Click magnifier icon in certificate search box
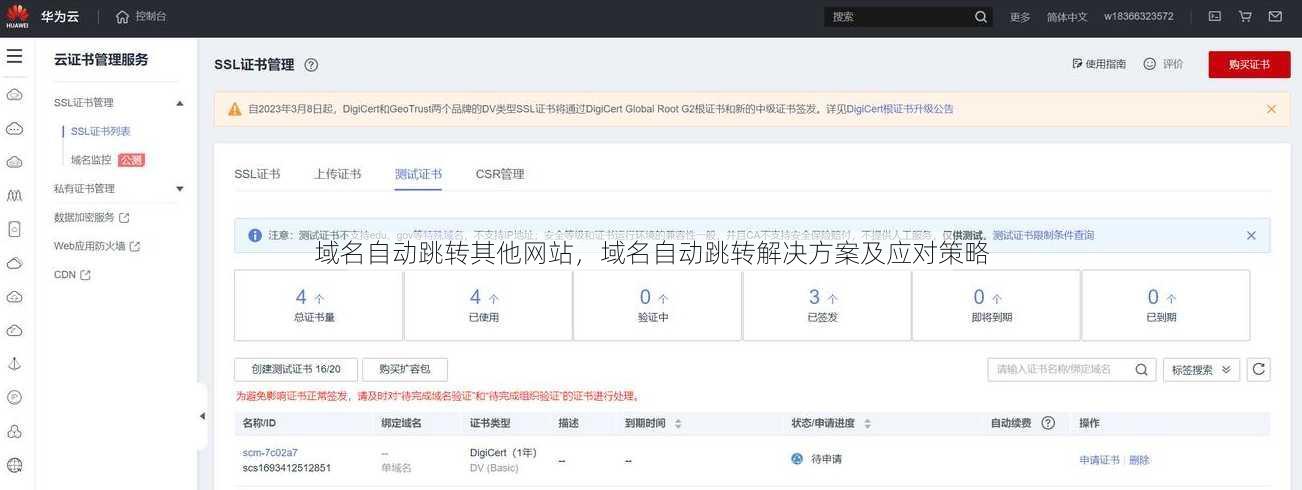 click(1142, 370)
